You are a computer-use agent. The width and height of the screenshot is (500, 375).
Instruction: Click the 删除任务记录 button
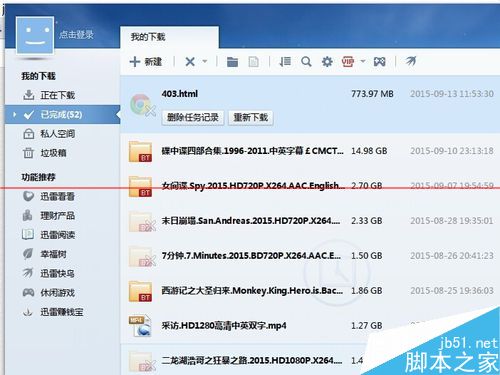193,117
